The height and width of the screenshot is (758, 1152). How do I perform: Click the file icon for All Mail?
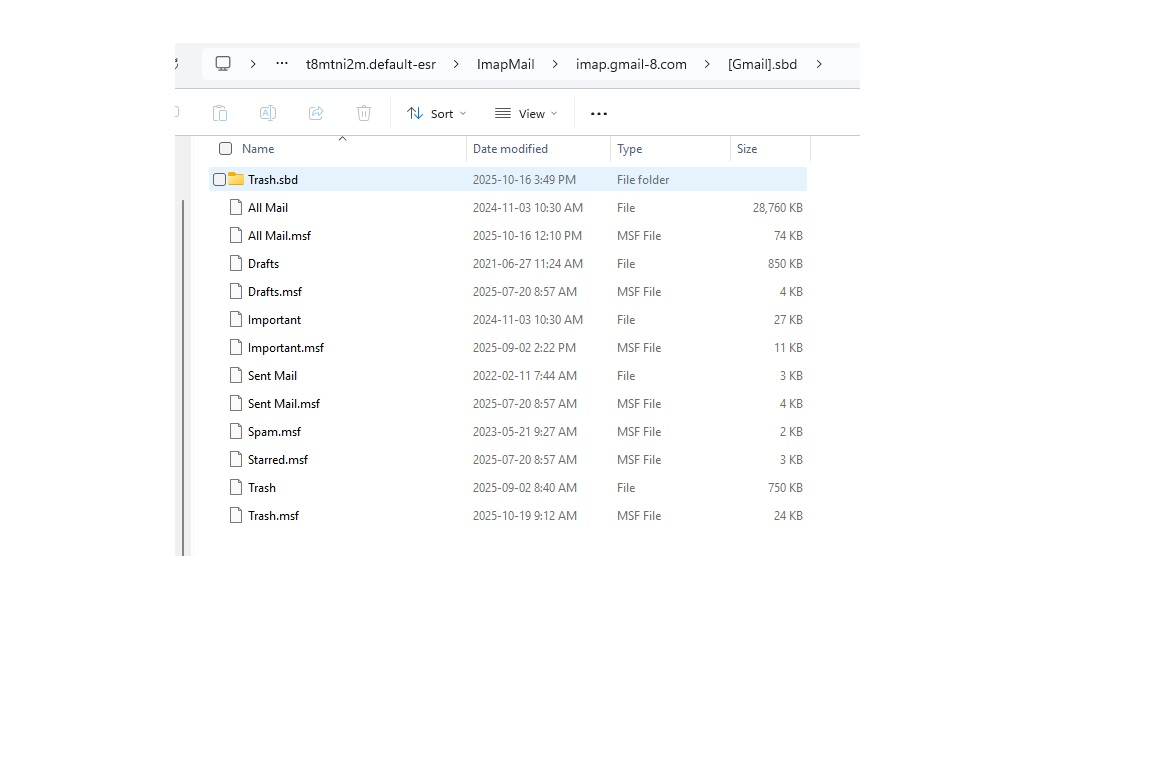point(236,207)
